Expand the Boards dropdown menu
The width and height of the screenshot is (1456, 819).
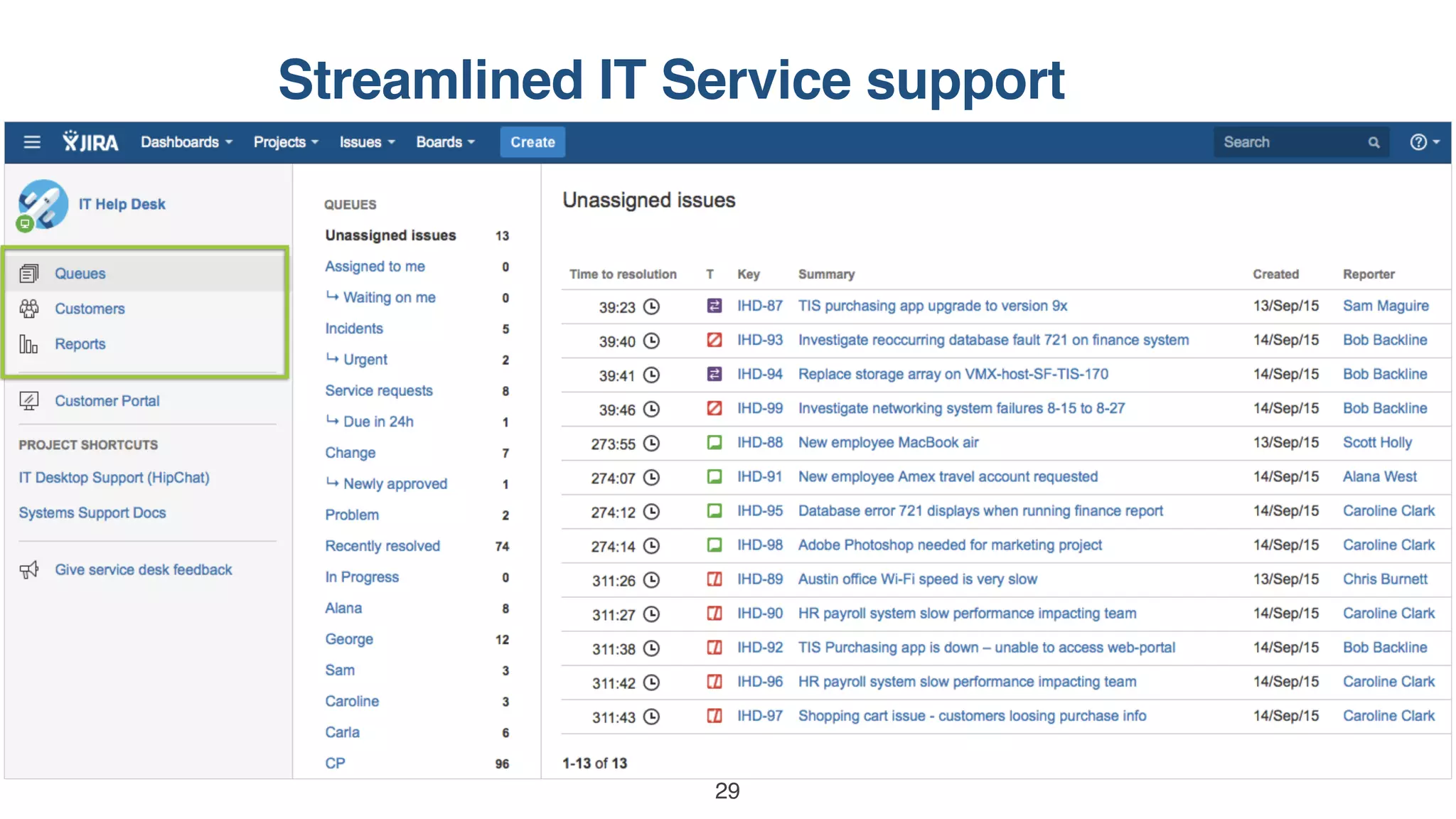point(445,142)
